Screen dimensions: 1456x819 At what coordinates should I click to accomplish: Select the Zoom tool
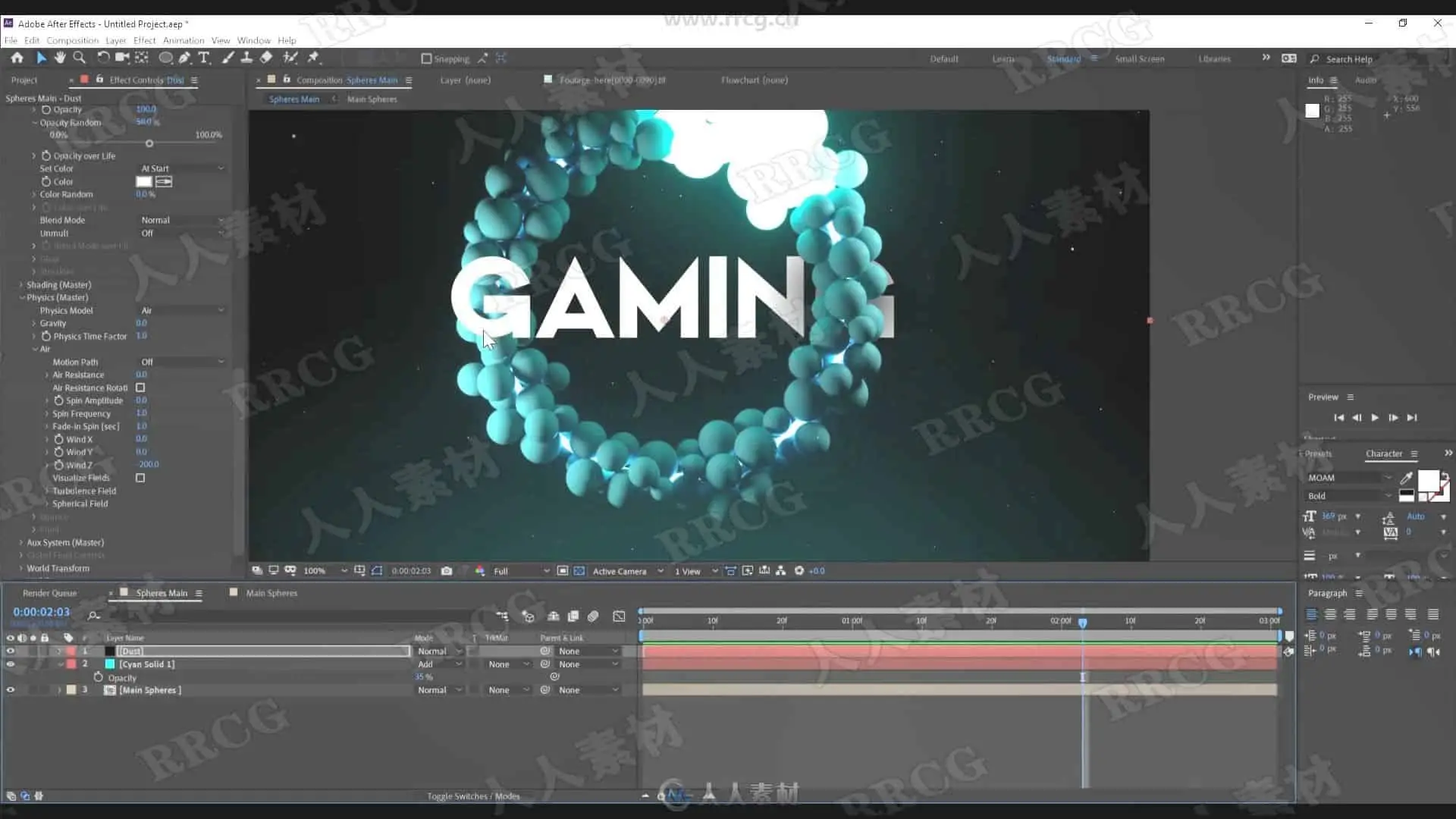click(79, 58)
